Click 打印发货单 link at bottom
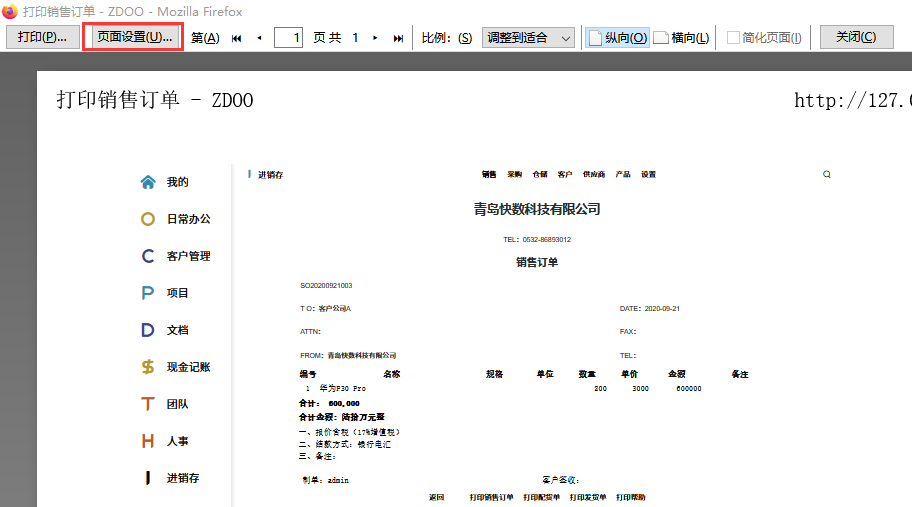Viewport: 912px width, 507px height. [588, 497]
